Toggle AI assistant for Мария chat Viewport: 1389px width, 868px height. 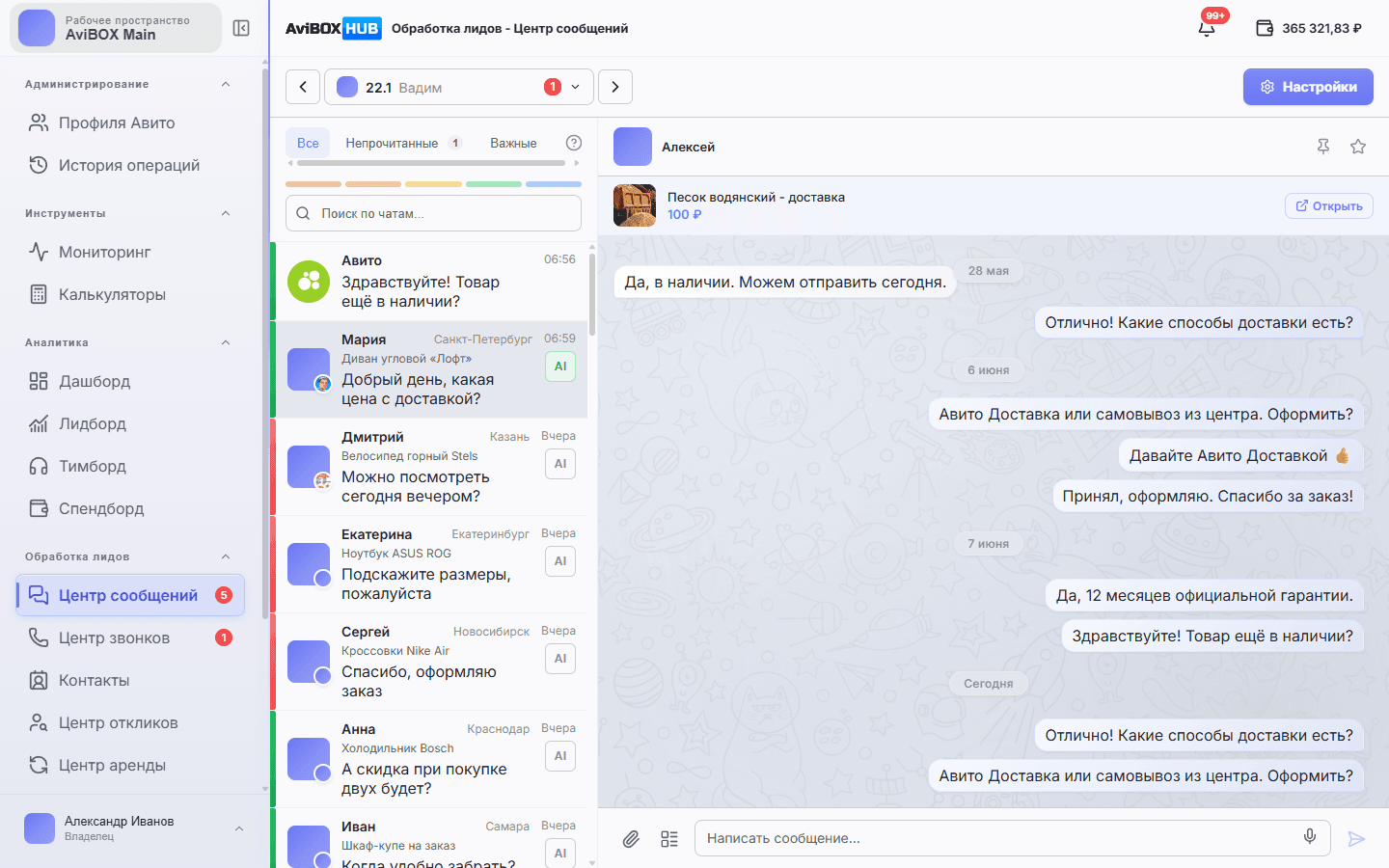[560, 366]
